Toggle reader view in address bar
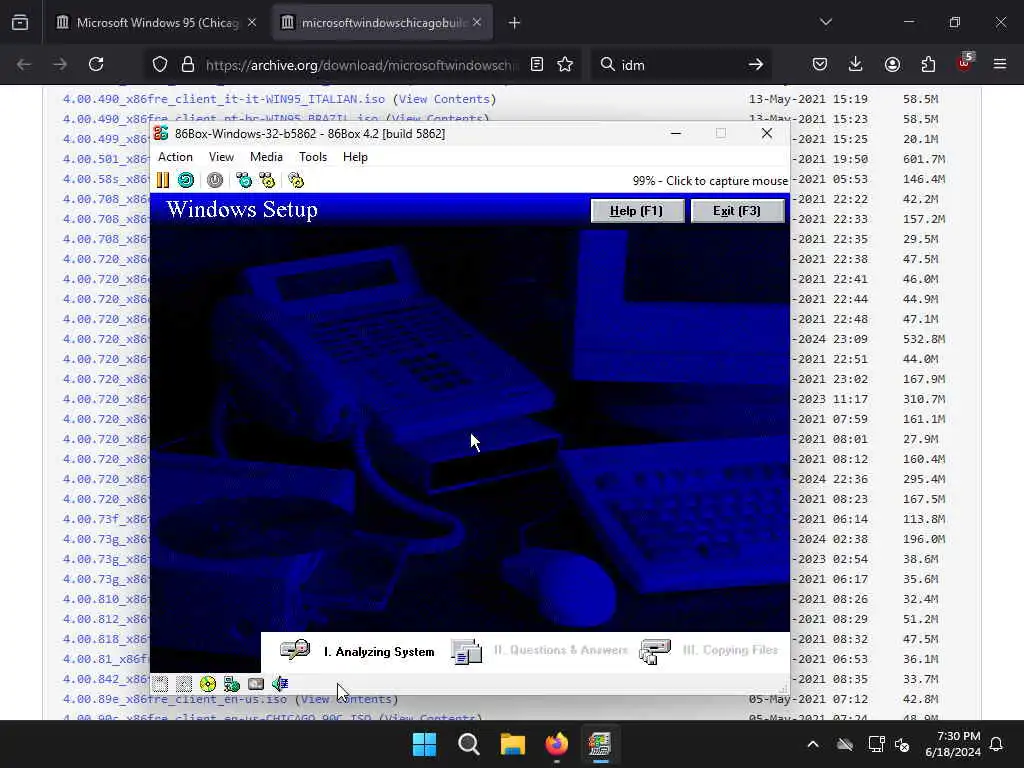1024x768 pixels. point(537,64)
